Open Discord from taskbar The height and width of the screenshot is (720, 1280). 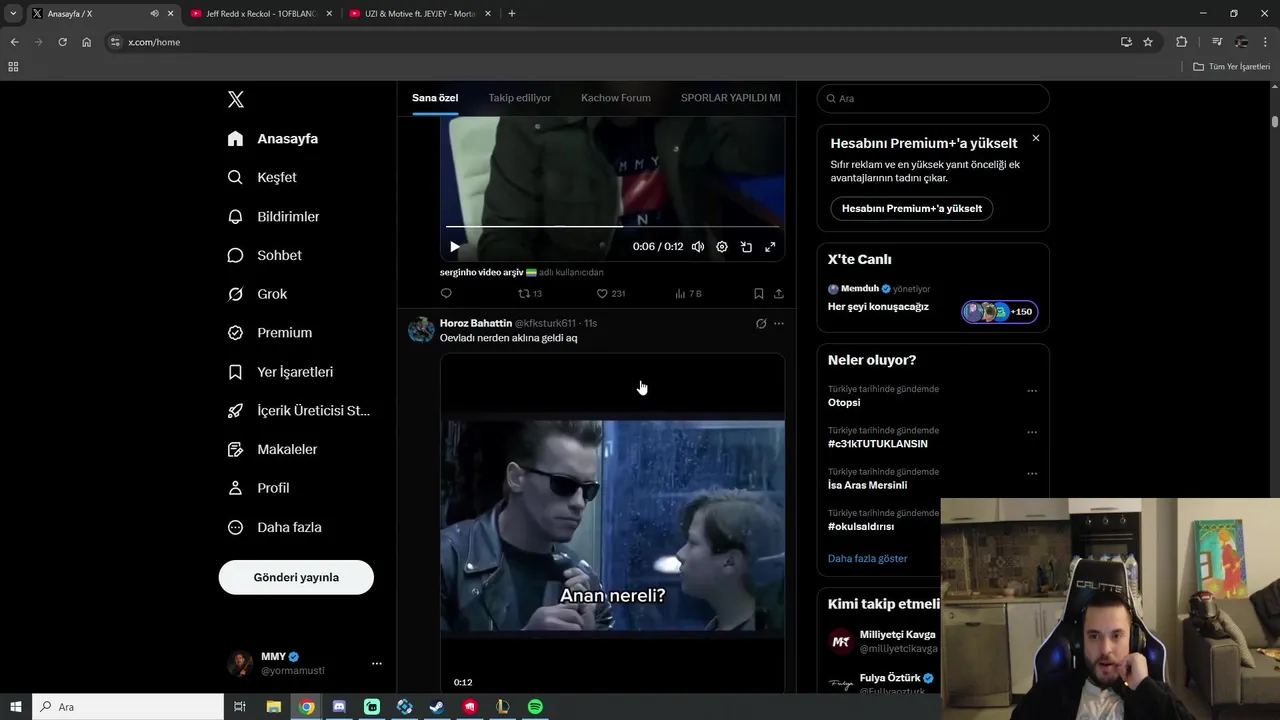point(339,707)
